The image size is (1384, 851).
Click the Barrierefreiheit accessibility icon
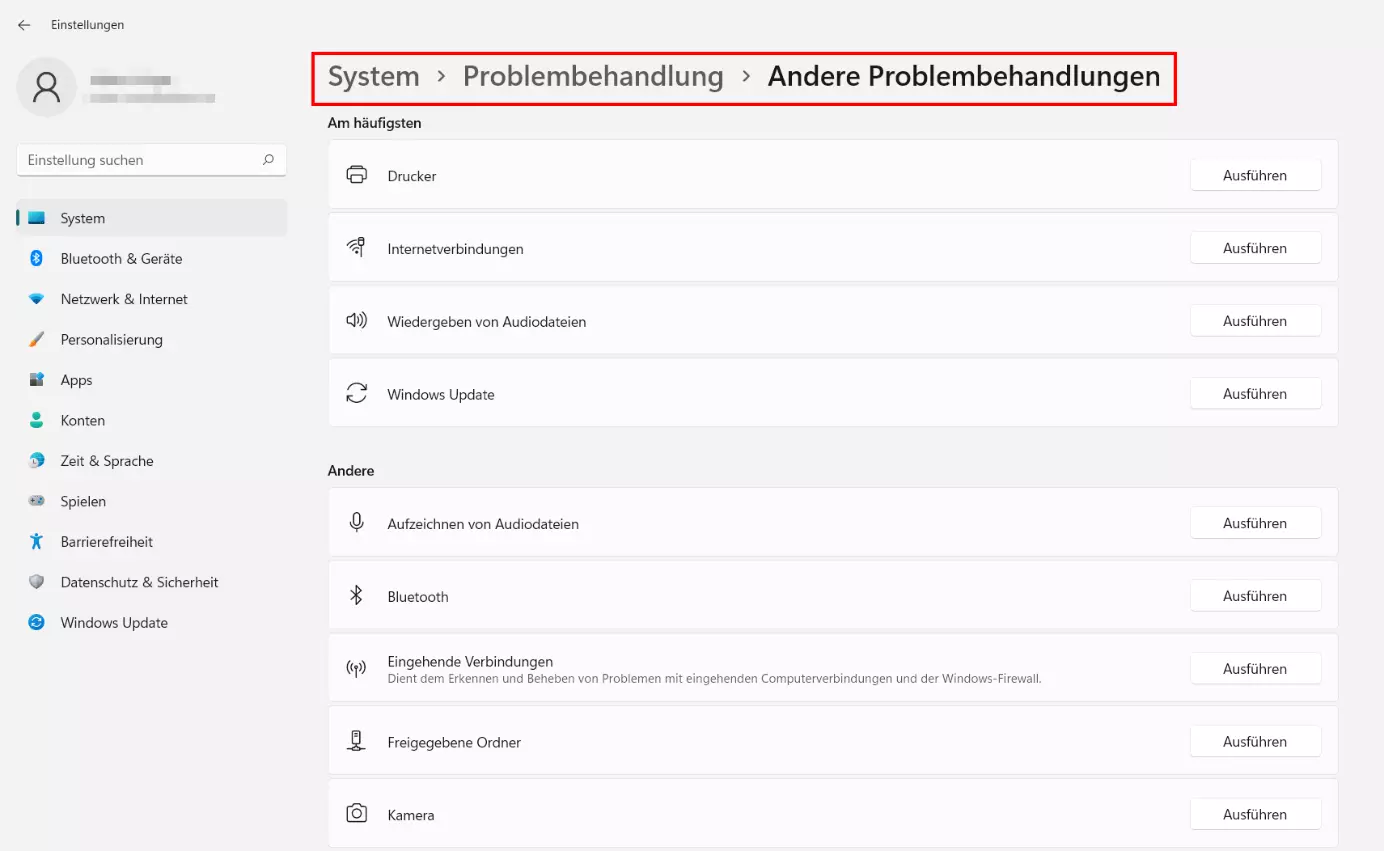(37, 541)
